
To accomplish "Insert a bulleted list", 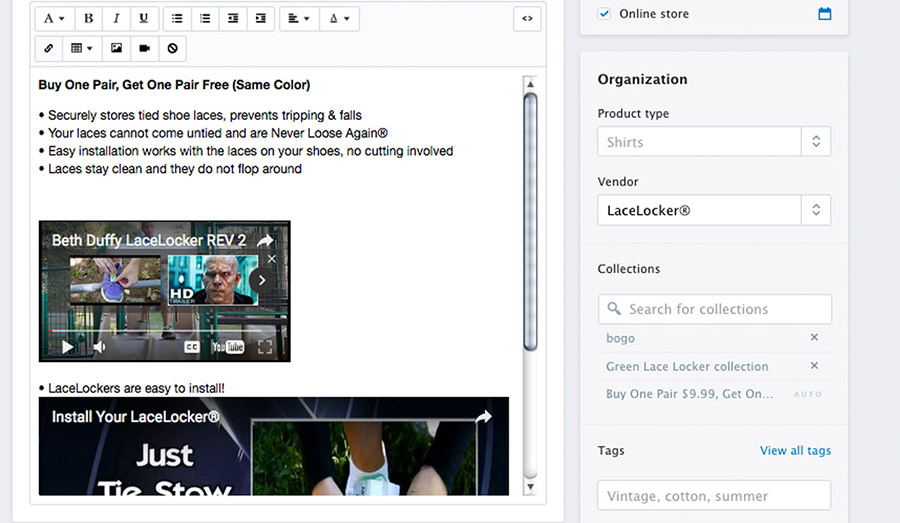I will pos(177,19).
